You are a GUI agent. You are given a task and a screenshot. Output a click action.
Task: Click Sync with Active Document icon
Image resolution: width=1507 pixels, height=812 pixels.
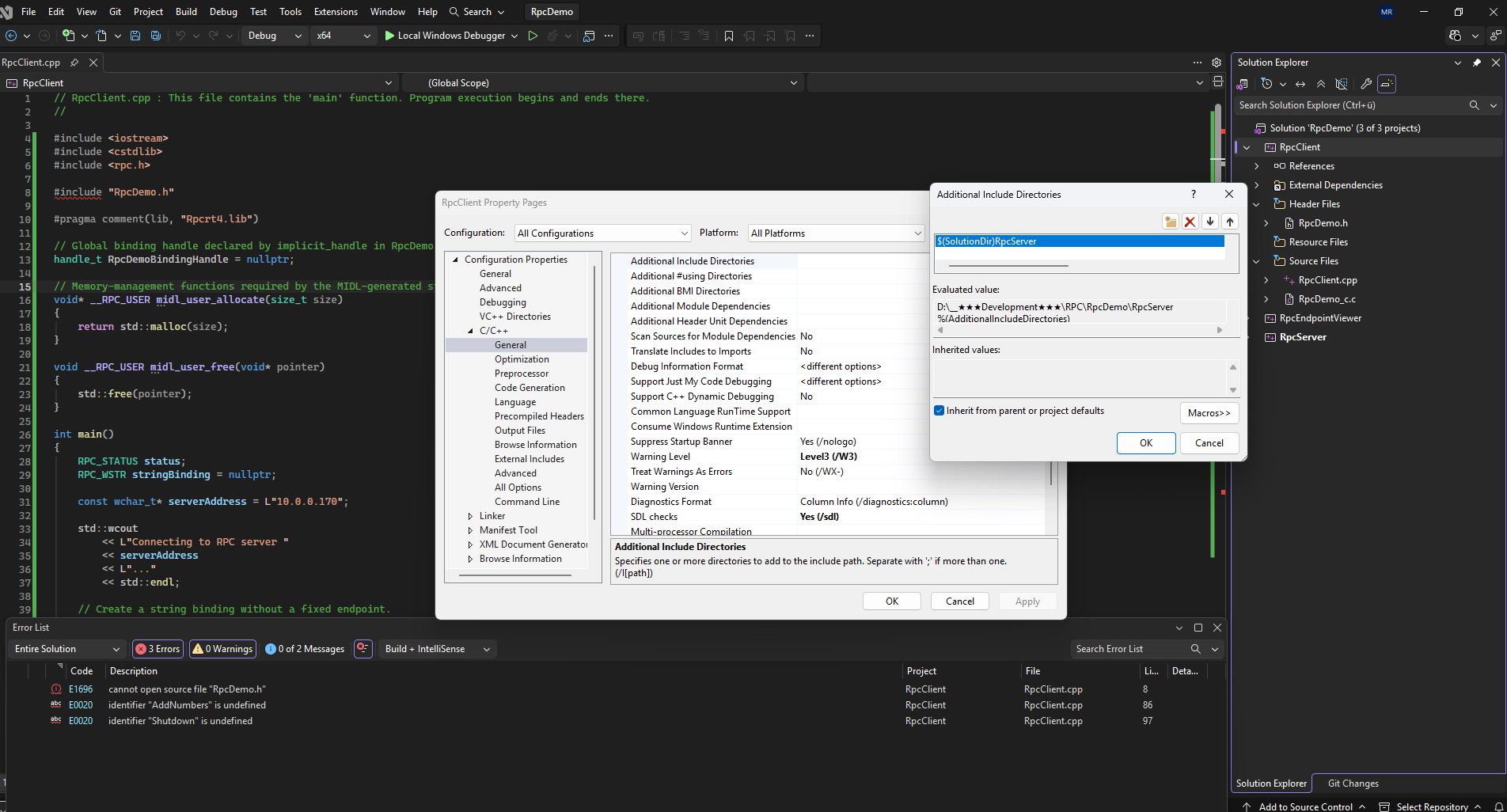pos(1300,84)
